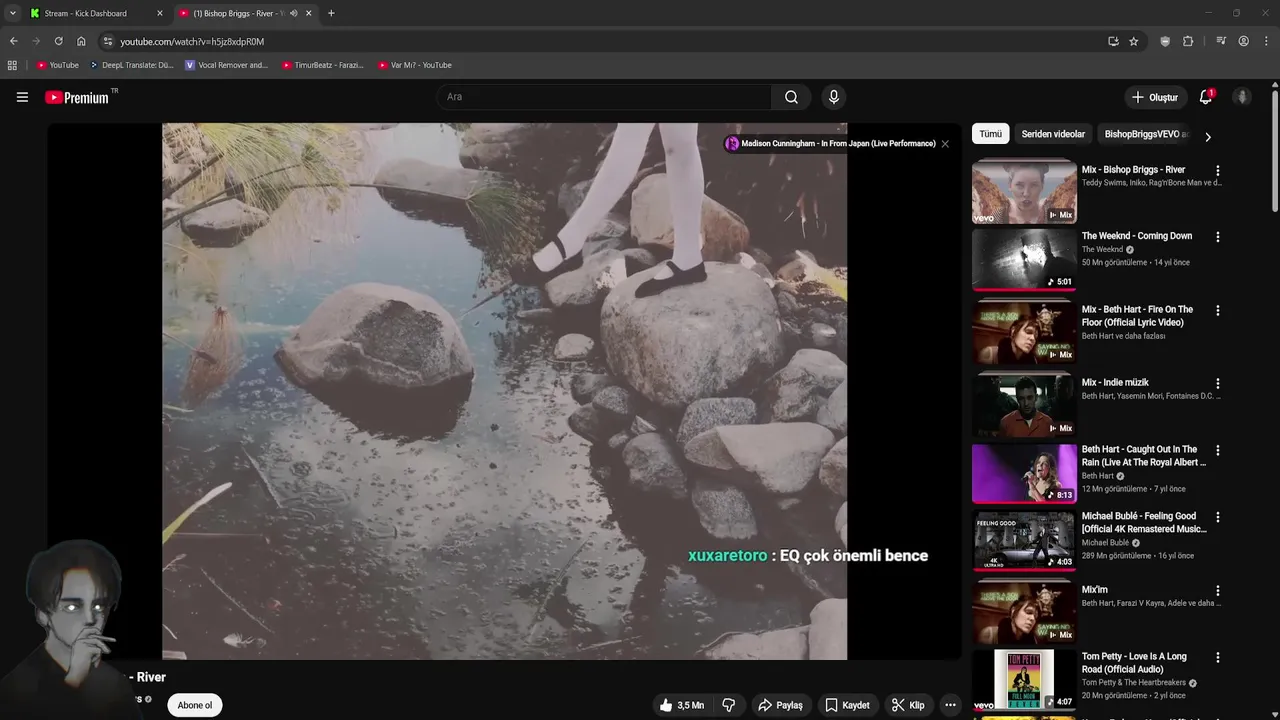Switch to Stream - Kick Dashboard tab
Screen dimensions: 1280x720
pyautogui.click(x=97, y=13)
